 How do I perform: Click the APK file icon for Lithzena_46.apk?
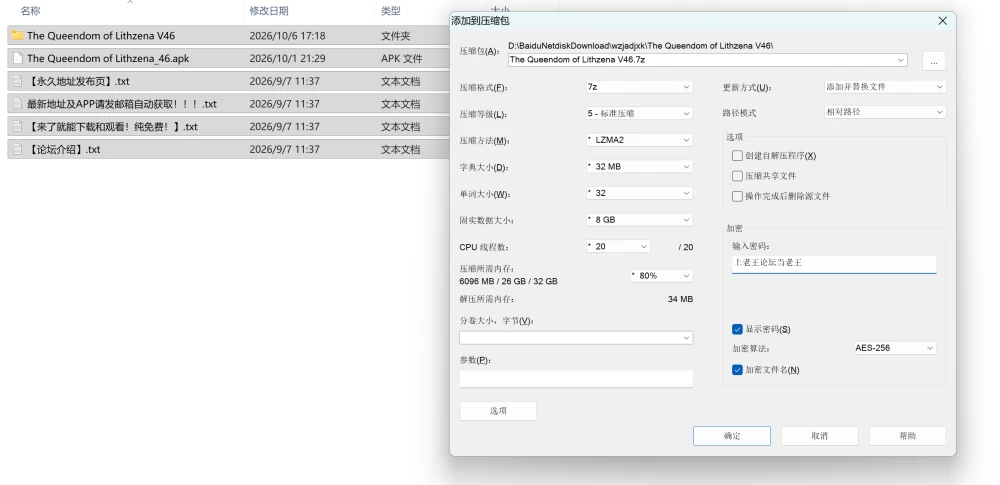17,58
